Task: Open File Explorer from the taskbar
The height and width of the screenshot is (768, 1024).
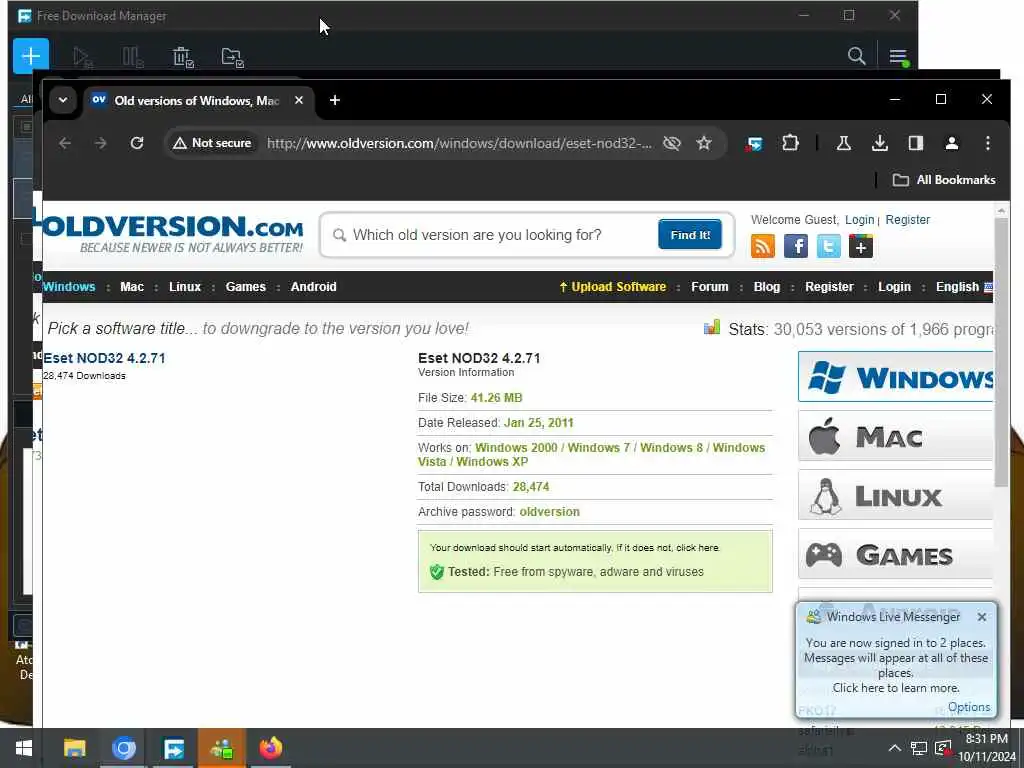Action: coord(74,748)
